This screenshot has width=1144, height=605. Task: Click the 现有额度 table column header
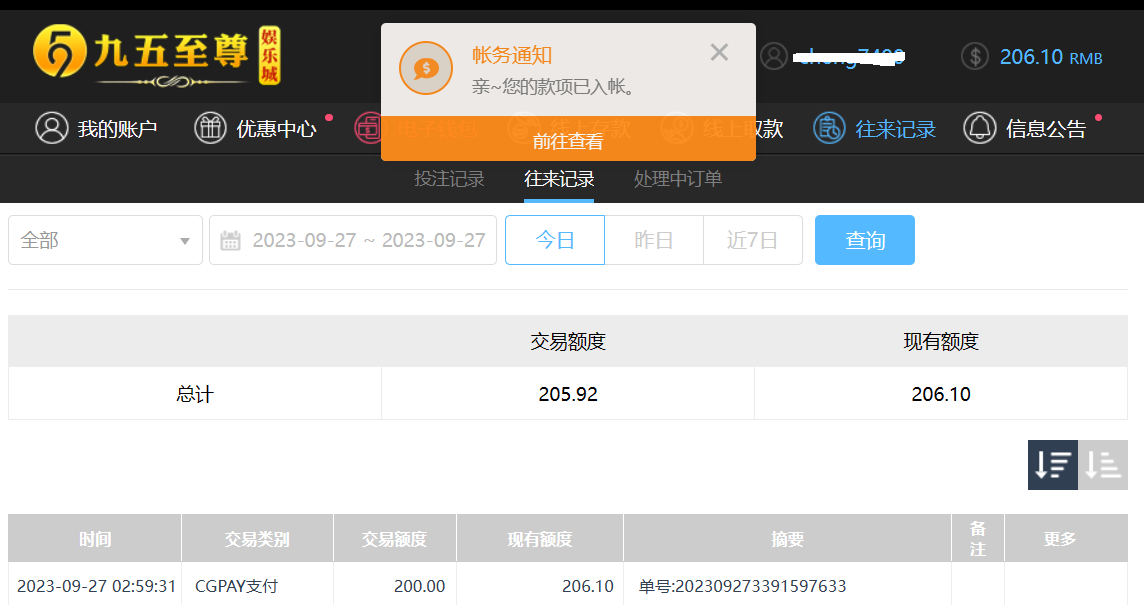coord(540,539)
